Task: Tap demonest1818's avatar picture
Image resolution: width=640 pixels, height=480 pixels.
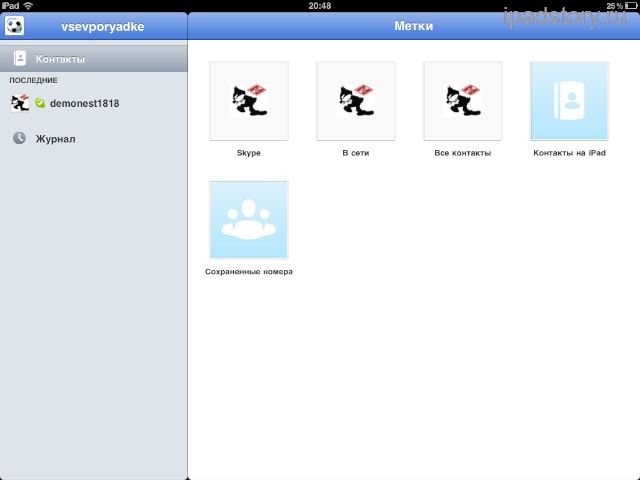Action: (20, 103)
